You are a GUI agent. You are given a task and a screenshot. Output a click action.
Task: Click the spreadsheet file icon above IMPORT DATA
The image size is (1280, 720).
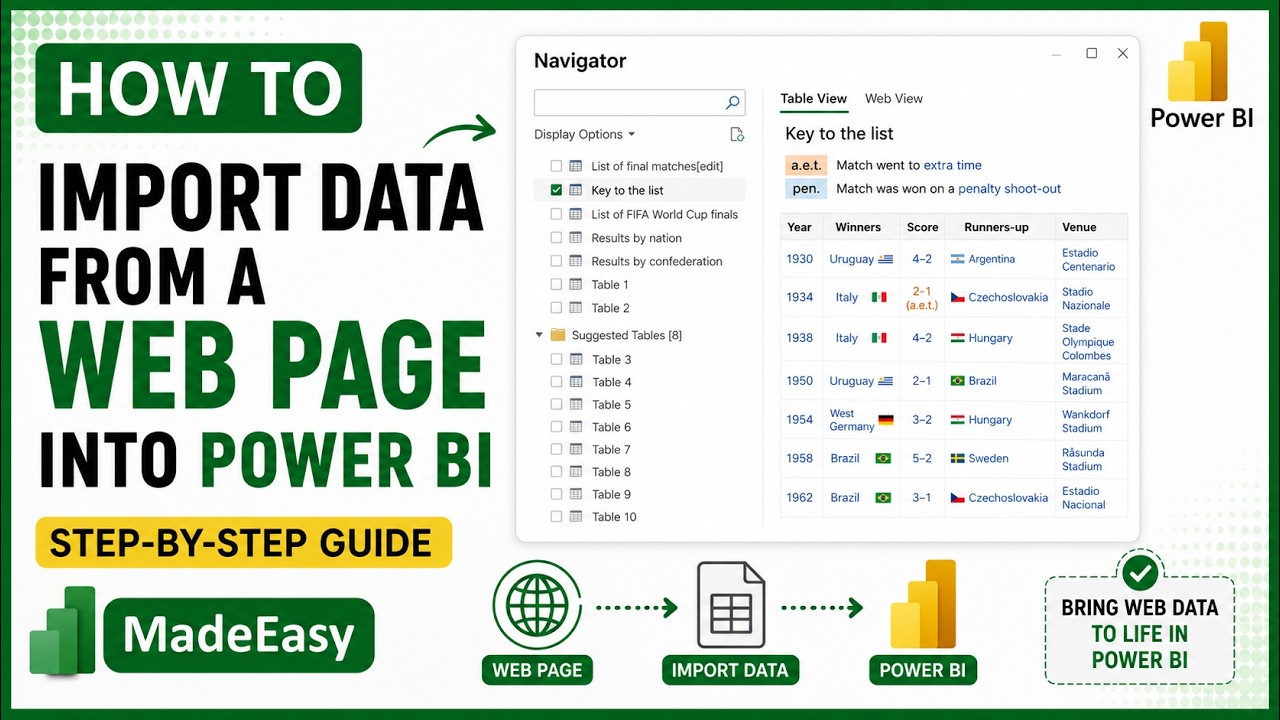pyautogui.click(x=730, y=604)
